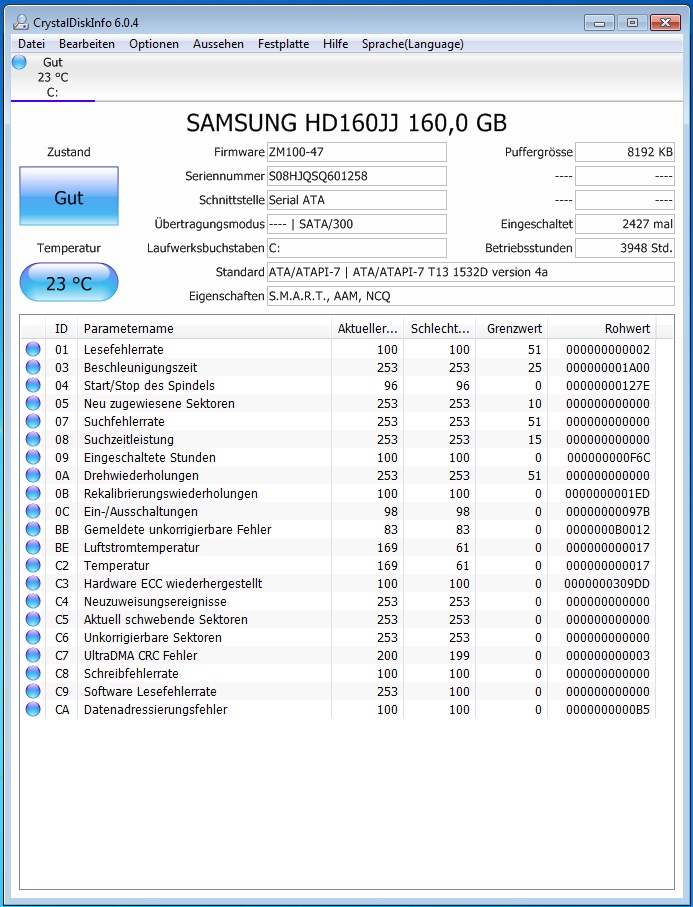Click status orb for Eingeschaltete Stunden row
The width and height of the screenshot is (693, 907).
click(x=33, y=457)
